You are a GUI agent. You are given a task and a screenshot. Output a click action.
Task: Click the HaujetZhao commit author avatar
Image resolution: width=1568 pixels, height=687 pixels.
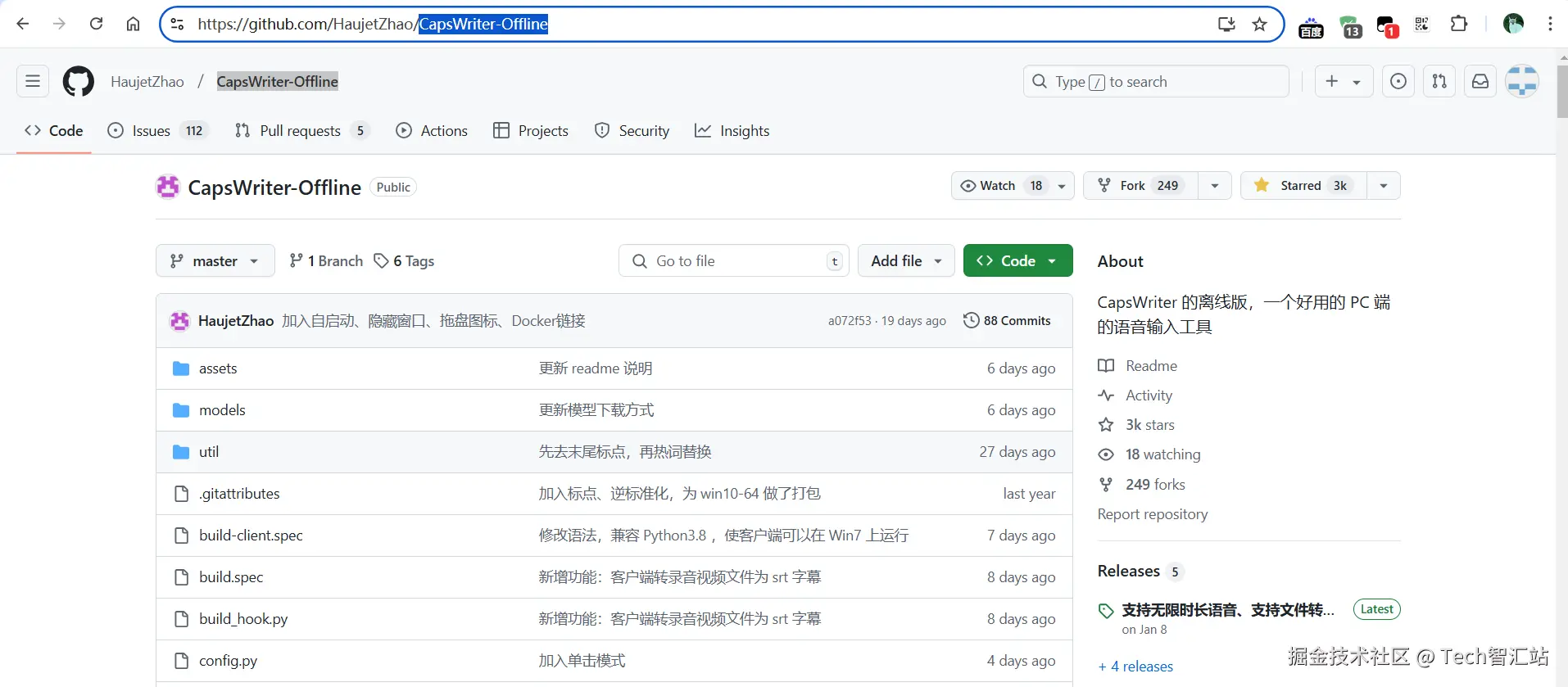click(x=179, y=321)
